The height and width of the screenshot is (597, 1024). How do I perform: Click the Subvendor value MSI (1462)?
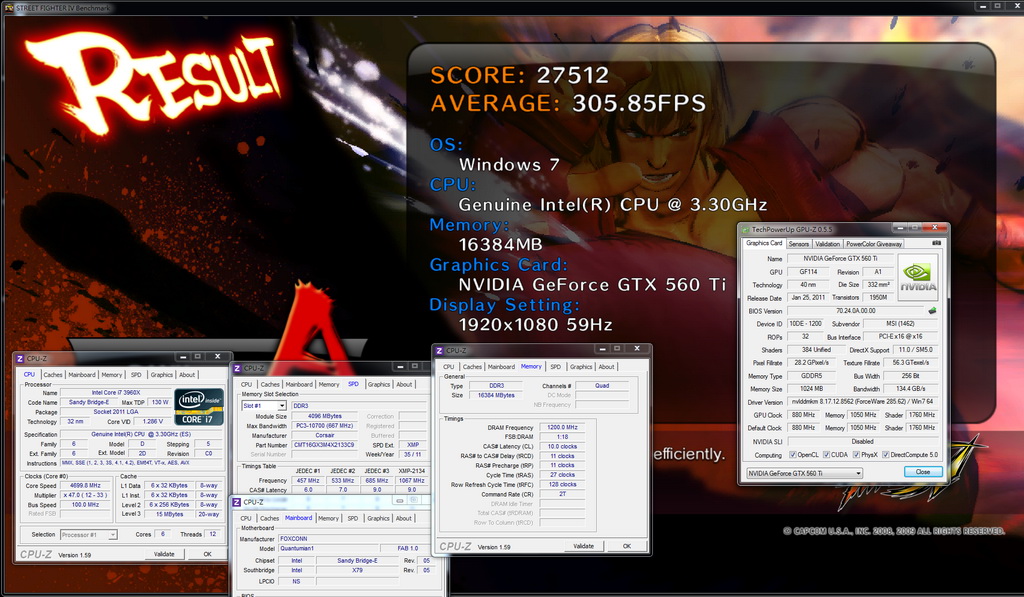click(x=900, y=323)
